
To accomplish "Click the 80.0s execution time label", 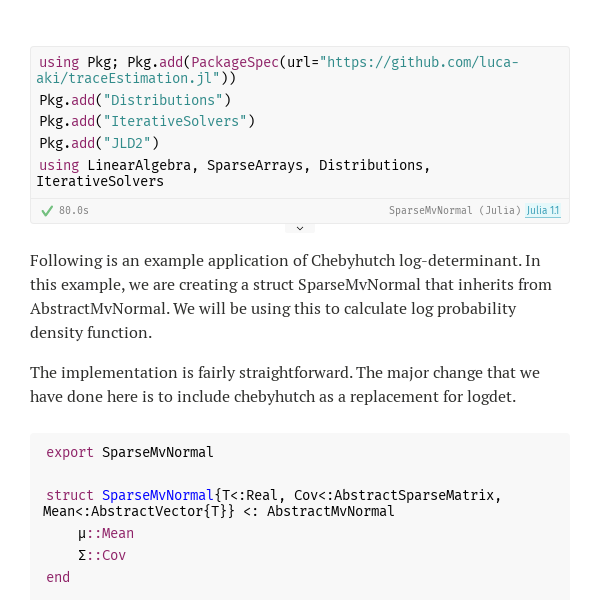I will pyautogui.click(x=74, y=210).
